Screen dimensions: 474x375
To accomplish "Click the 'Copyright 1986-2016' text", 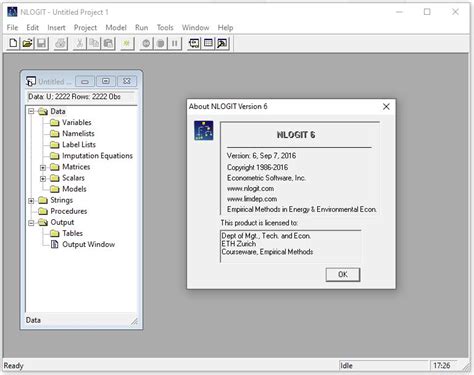I will [257, 167].
